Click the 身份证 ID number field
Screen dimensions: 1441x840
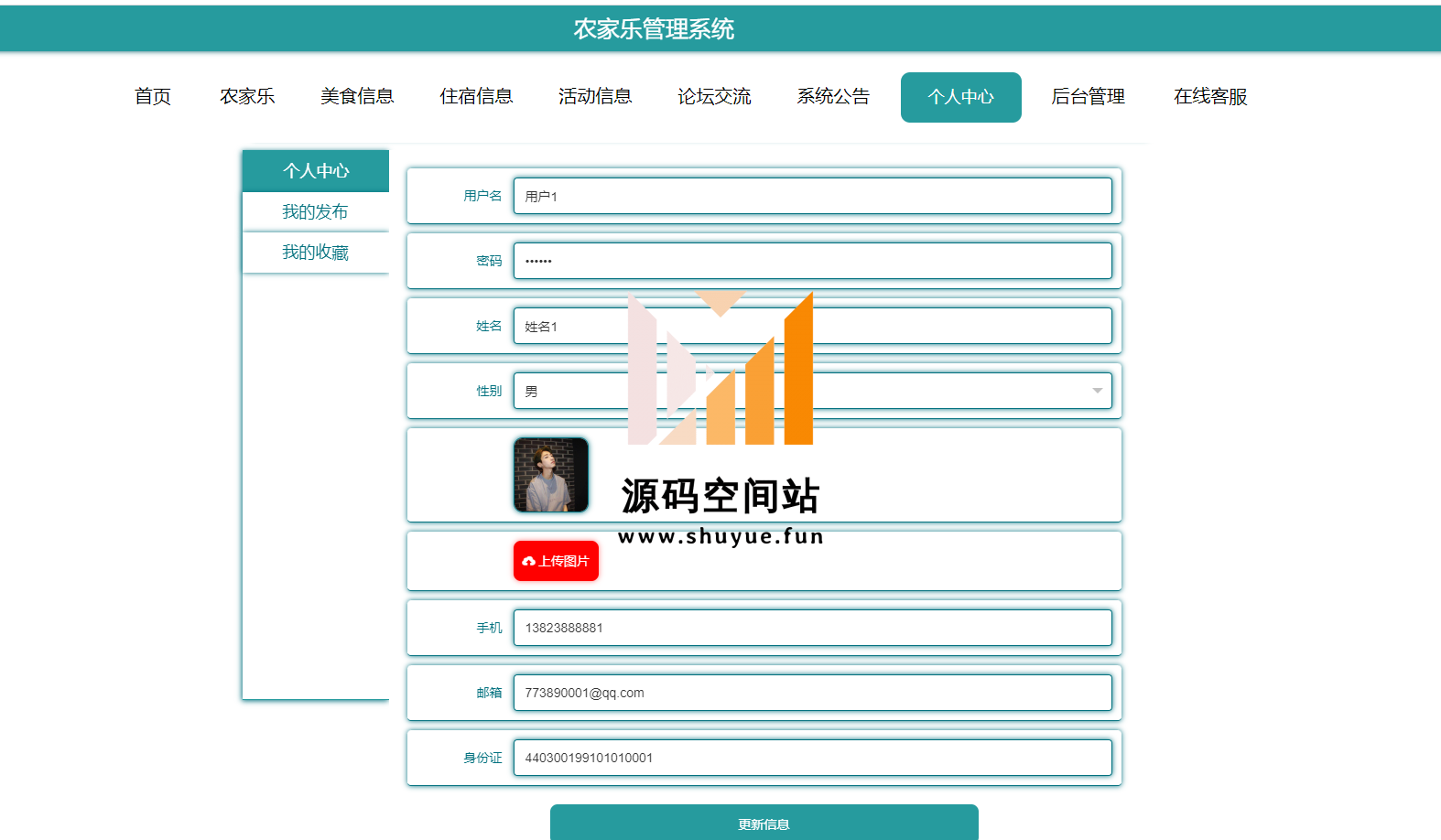[x=813, y=758]
